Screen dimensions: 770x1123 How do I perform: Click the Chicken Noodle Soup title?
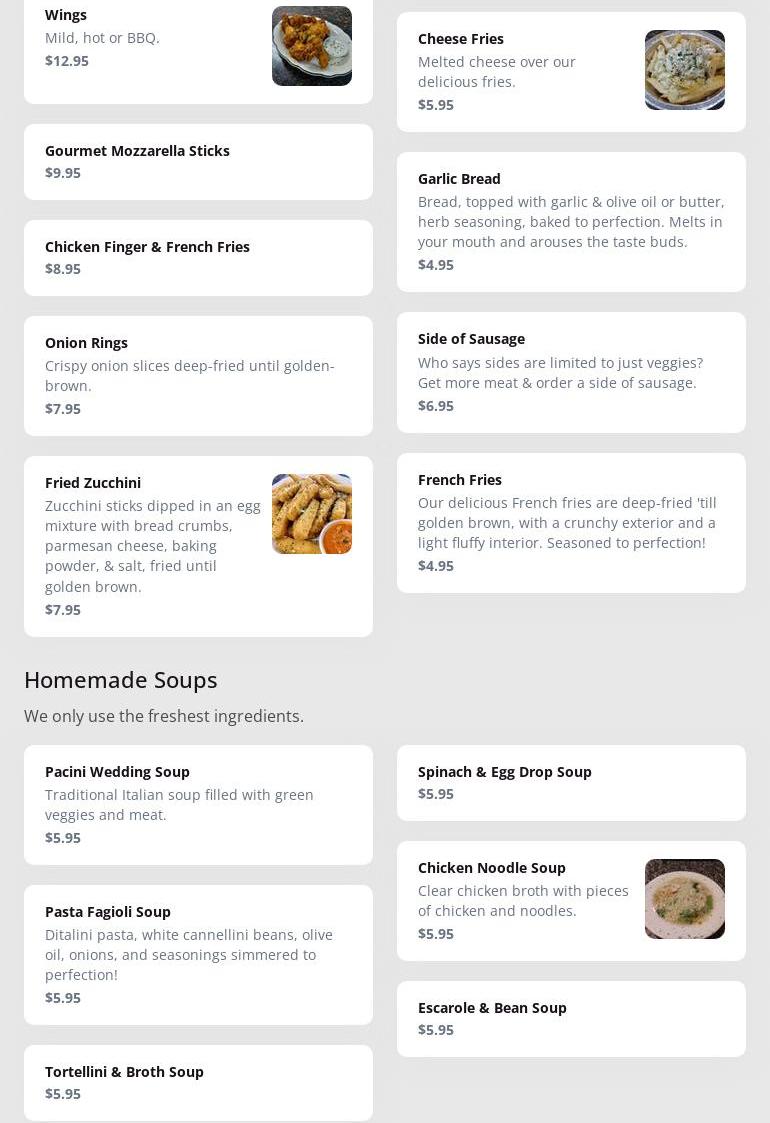[492, 868]
